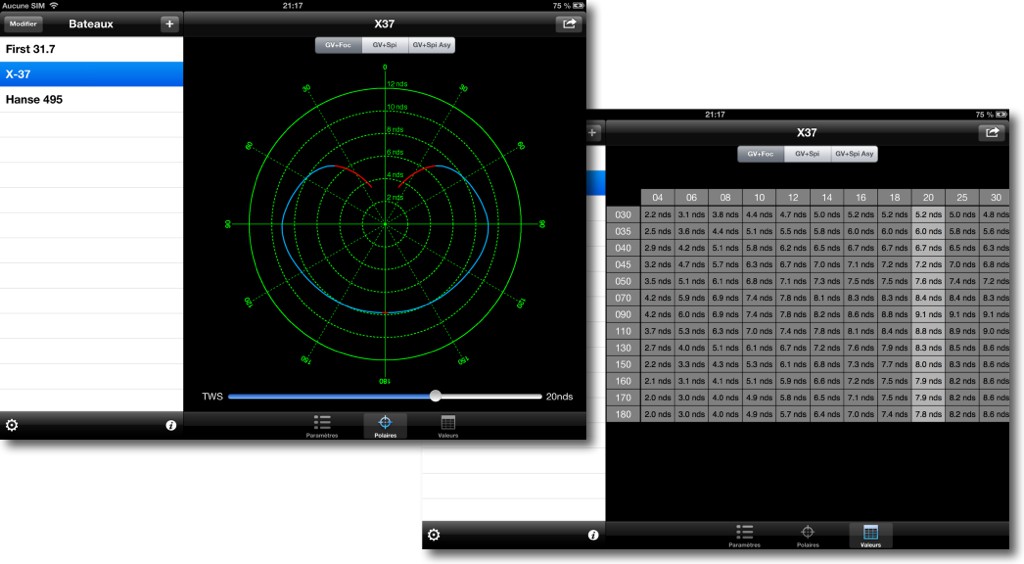This screenshot has width=1024, height=564.
Task: Click cell 2.2 nds in row 030 column 04
Action: [658, 215]
